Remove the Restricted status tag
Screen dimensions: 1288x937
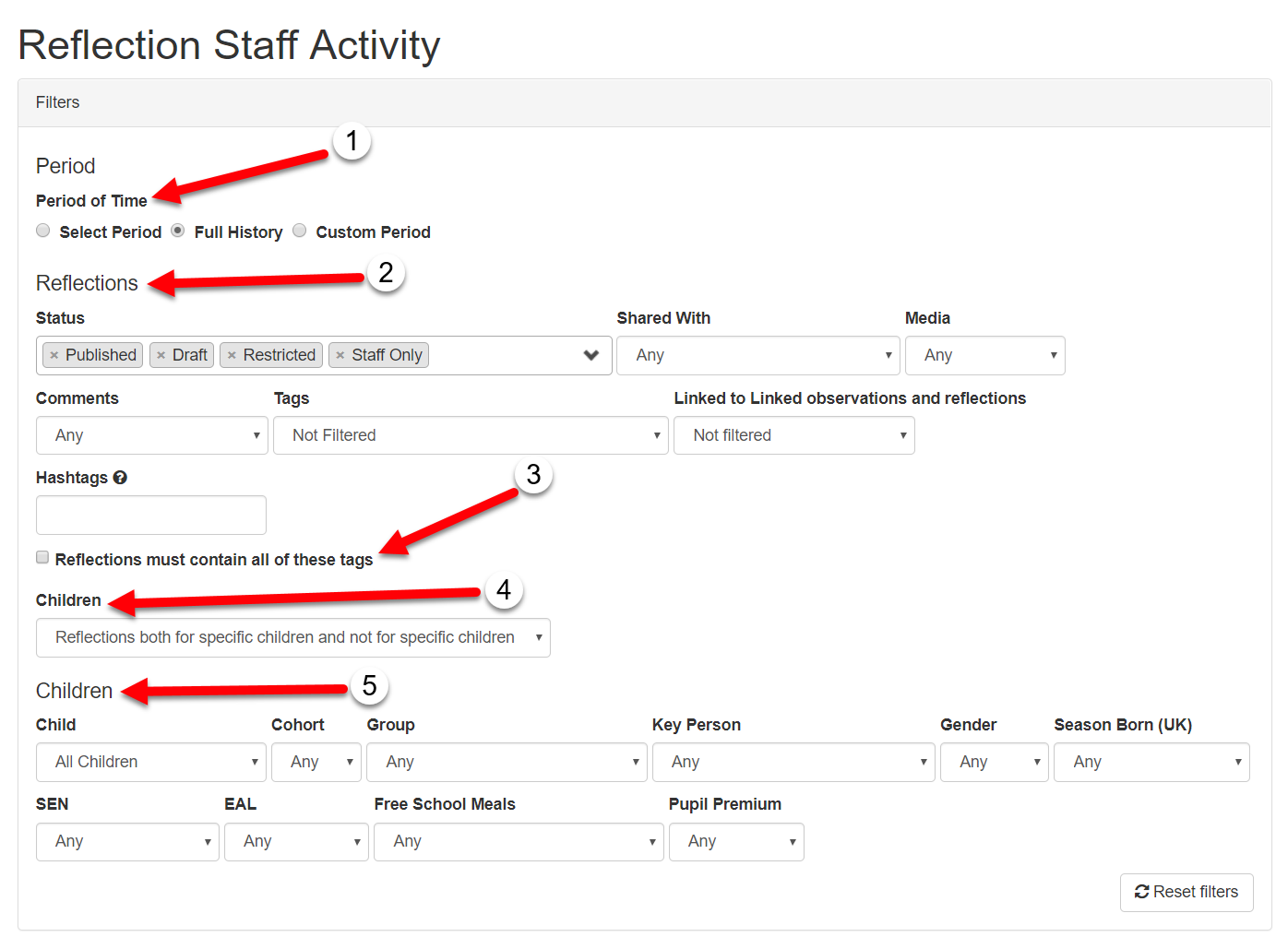[232, 356]
